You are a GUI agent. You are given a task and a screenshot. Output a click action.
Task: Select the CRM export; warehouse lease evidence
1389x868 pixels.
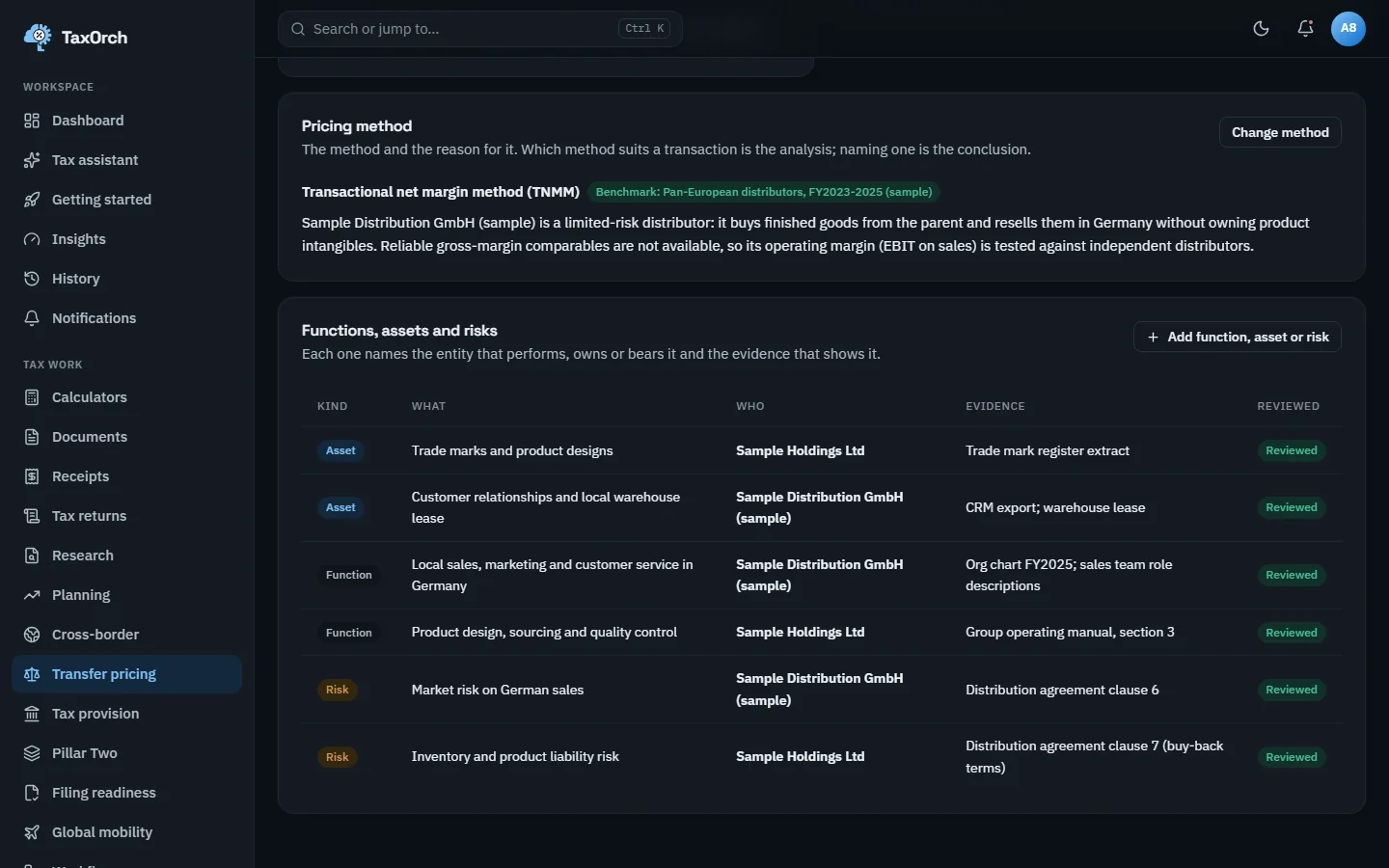click(x=1055, y=507)
